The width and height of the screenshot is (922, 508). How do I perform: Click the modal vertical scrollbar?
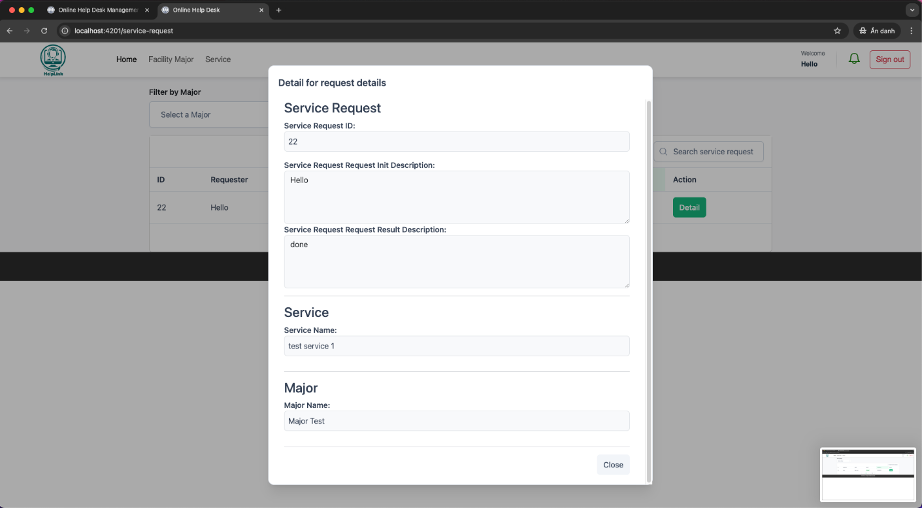[649, 291]
